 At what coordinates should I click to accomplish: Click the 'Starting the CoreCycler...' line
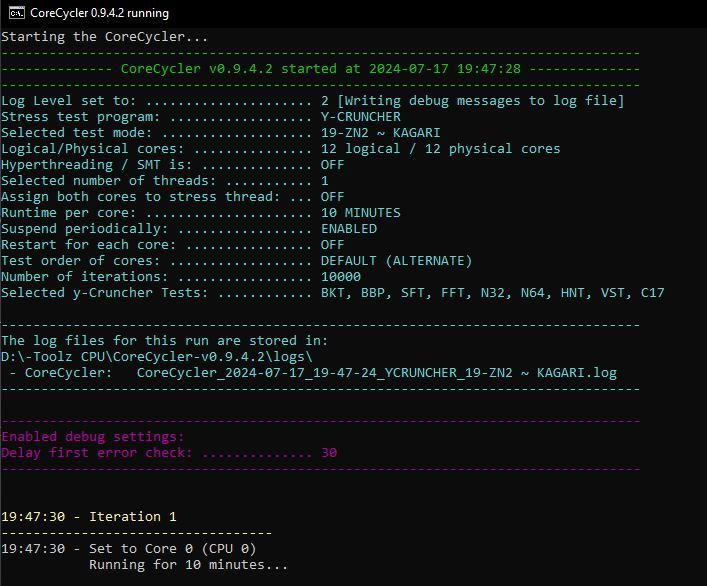[105, 37]
